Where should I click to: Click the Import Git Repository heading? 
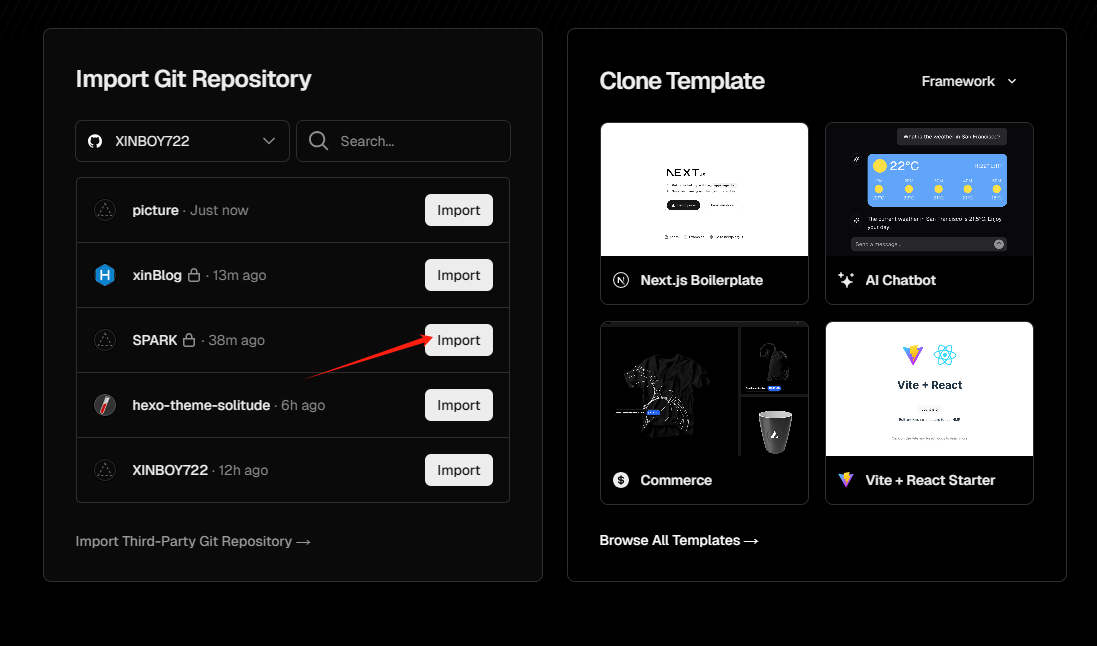193,79
